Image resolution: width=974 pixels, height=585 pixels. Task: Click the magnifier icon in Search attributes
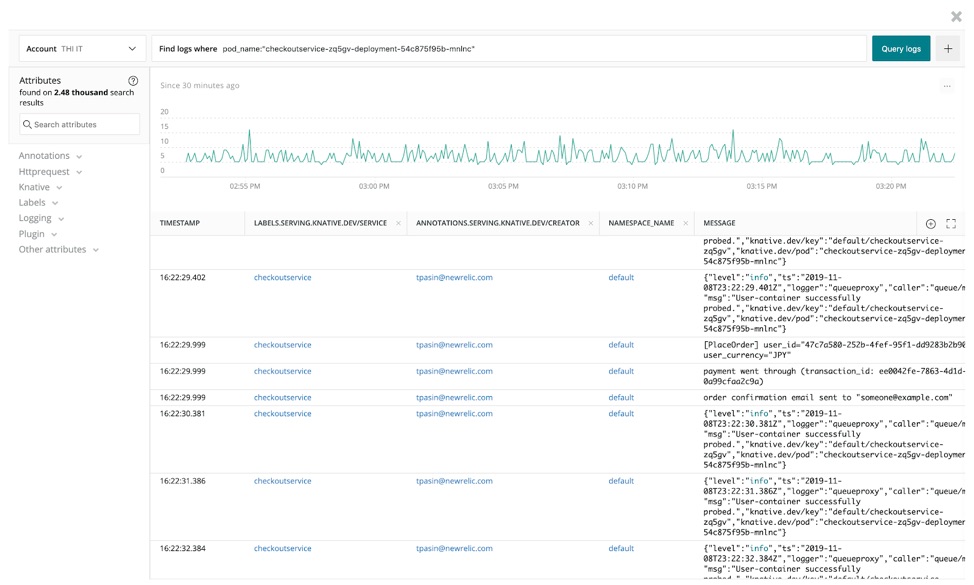27,124
